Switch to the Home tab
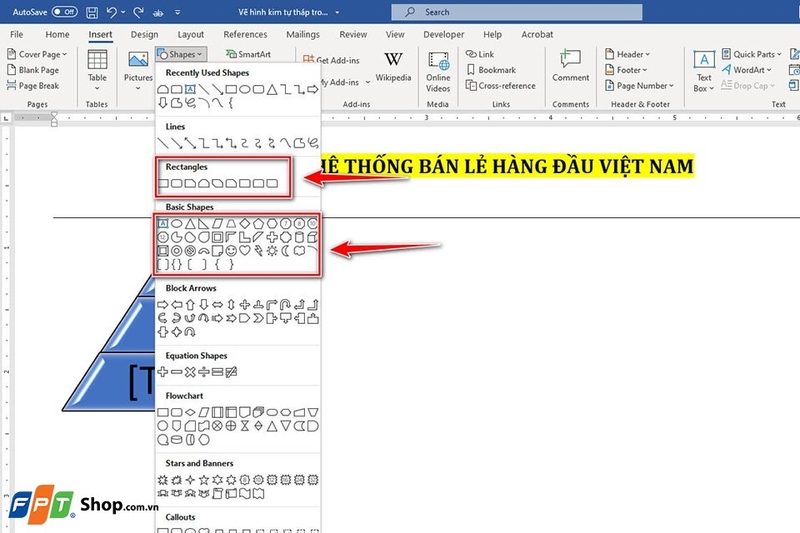800x533 pixels. (x=57, y=34)
